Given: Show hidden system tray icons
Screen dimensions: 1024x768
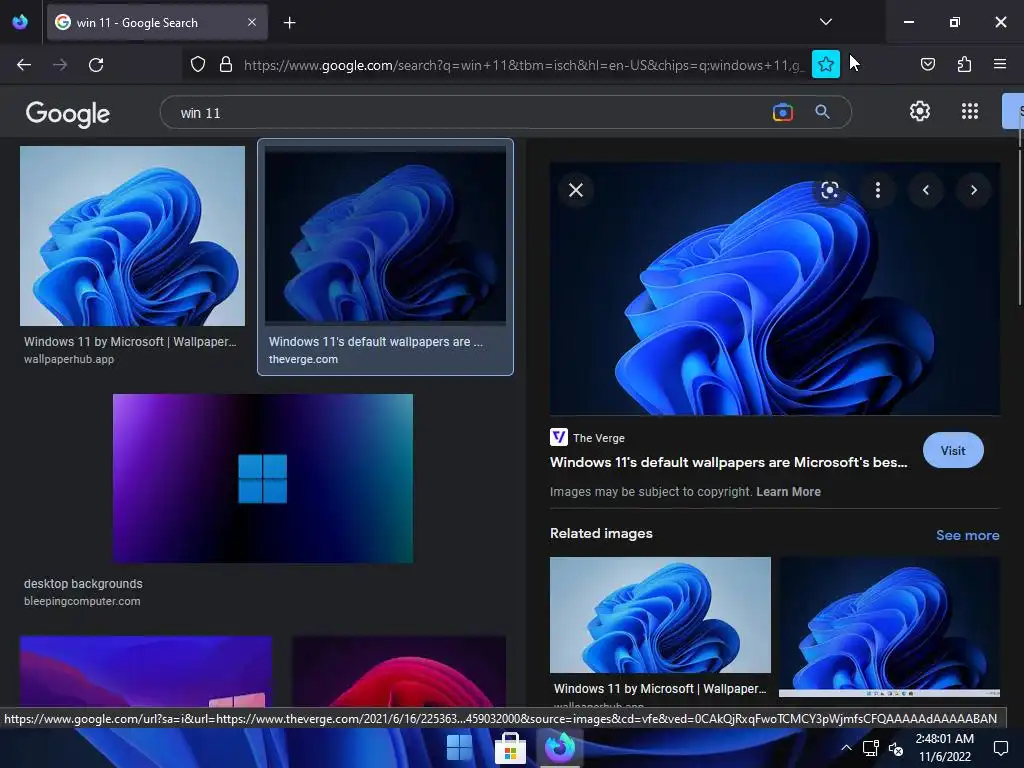Looking at the screenshot, I should [x=846, y=748].
